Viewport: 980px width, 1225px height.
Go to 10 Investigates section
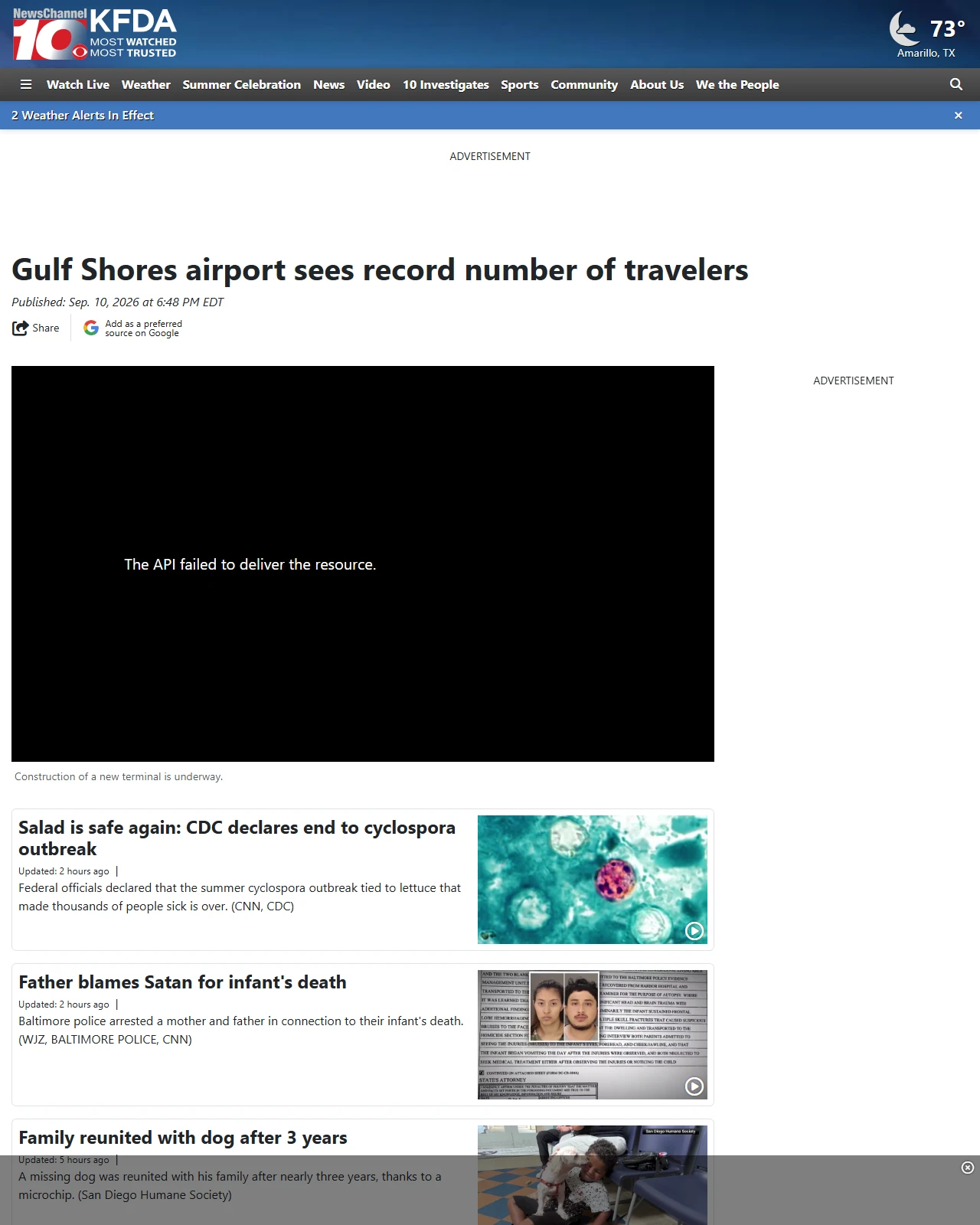point(446,85)
